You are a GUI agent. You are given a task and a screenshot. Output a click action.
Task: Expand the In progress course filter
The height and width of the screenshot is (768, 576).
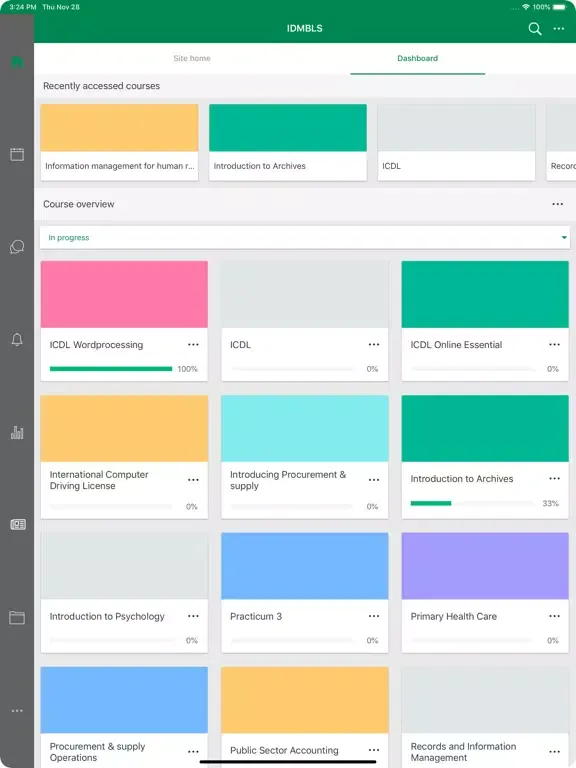tap(305, 238)
